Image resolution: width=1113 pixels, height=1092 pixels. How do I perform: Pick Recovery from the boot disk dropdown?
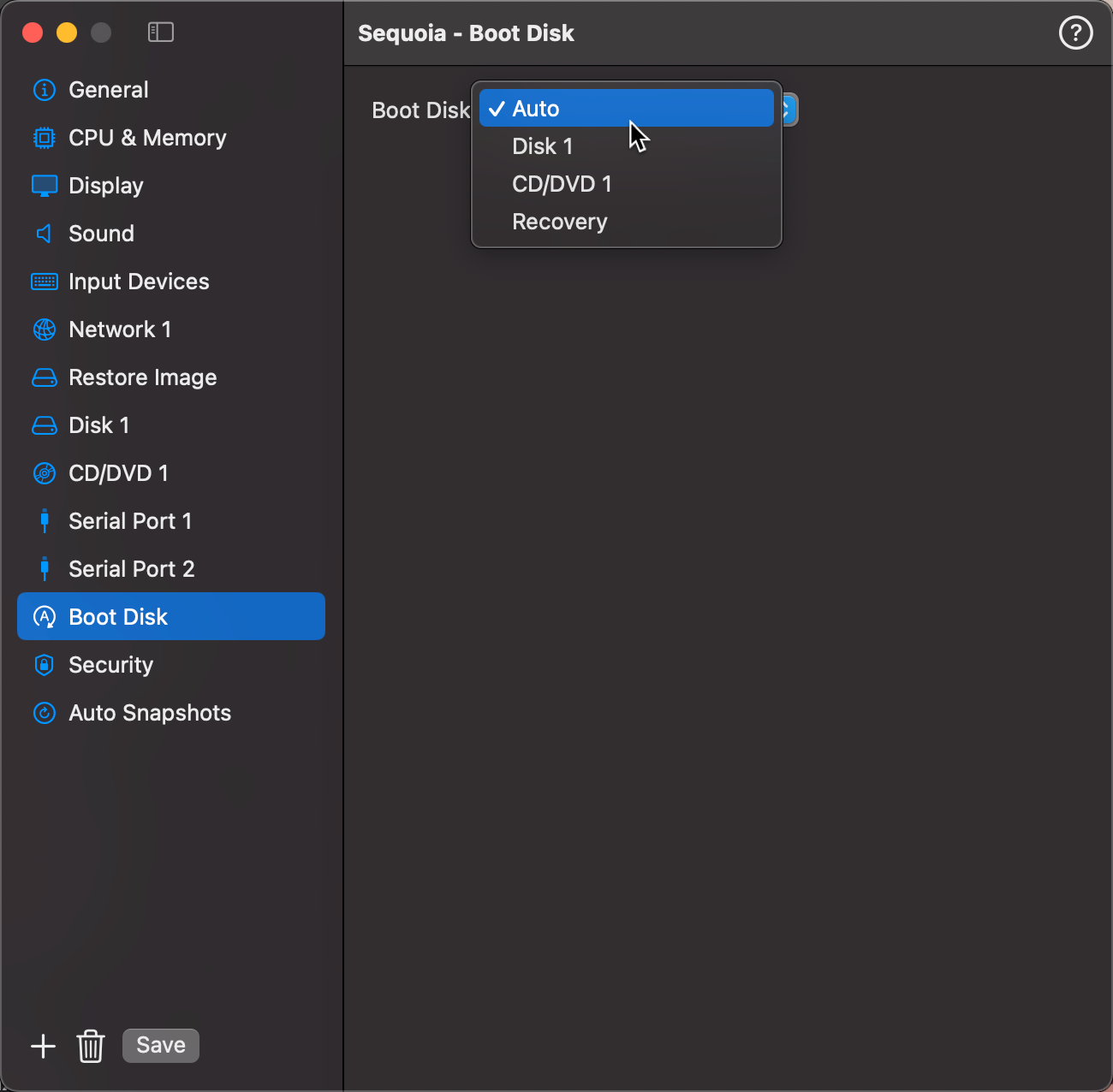559,222
